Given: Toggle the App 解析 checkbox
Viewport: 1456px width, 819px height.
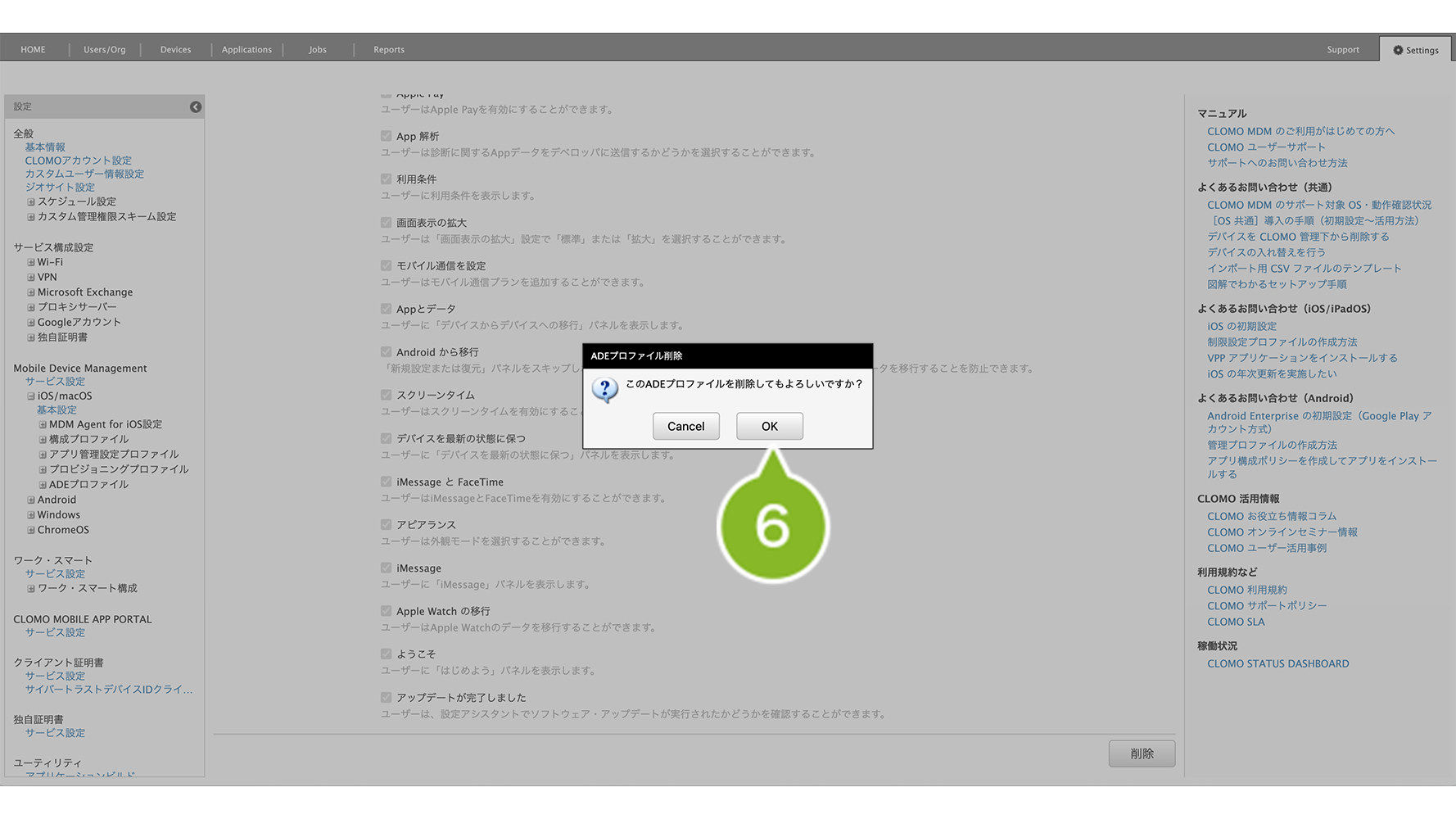Looking at the screenshot, I should [x=386, y=136].
